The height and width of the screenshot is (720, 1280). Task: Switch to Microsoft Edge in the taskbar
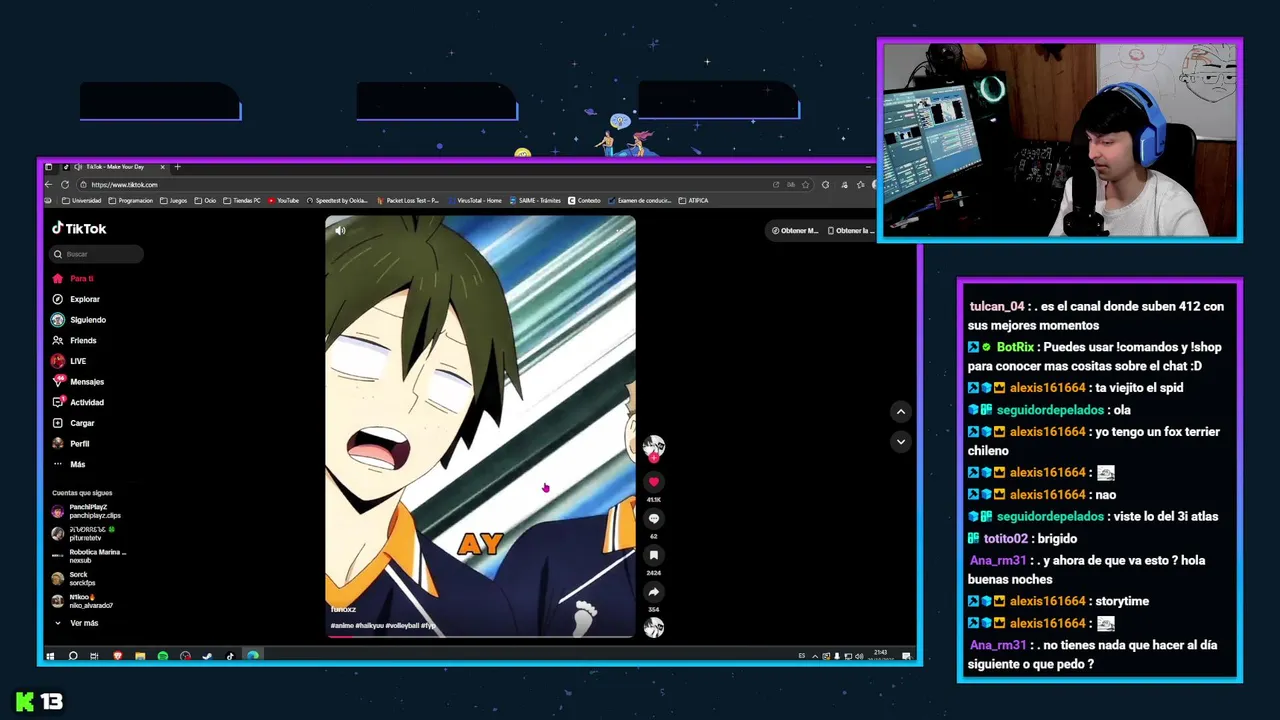(252, 656)
